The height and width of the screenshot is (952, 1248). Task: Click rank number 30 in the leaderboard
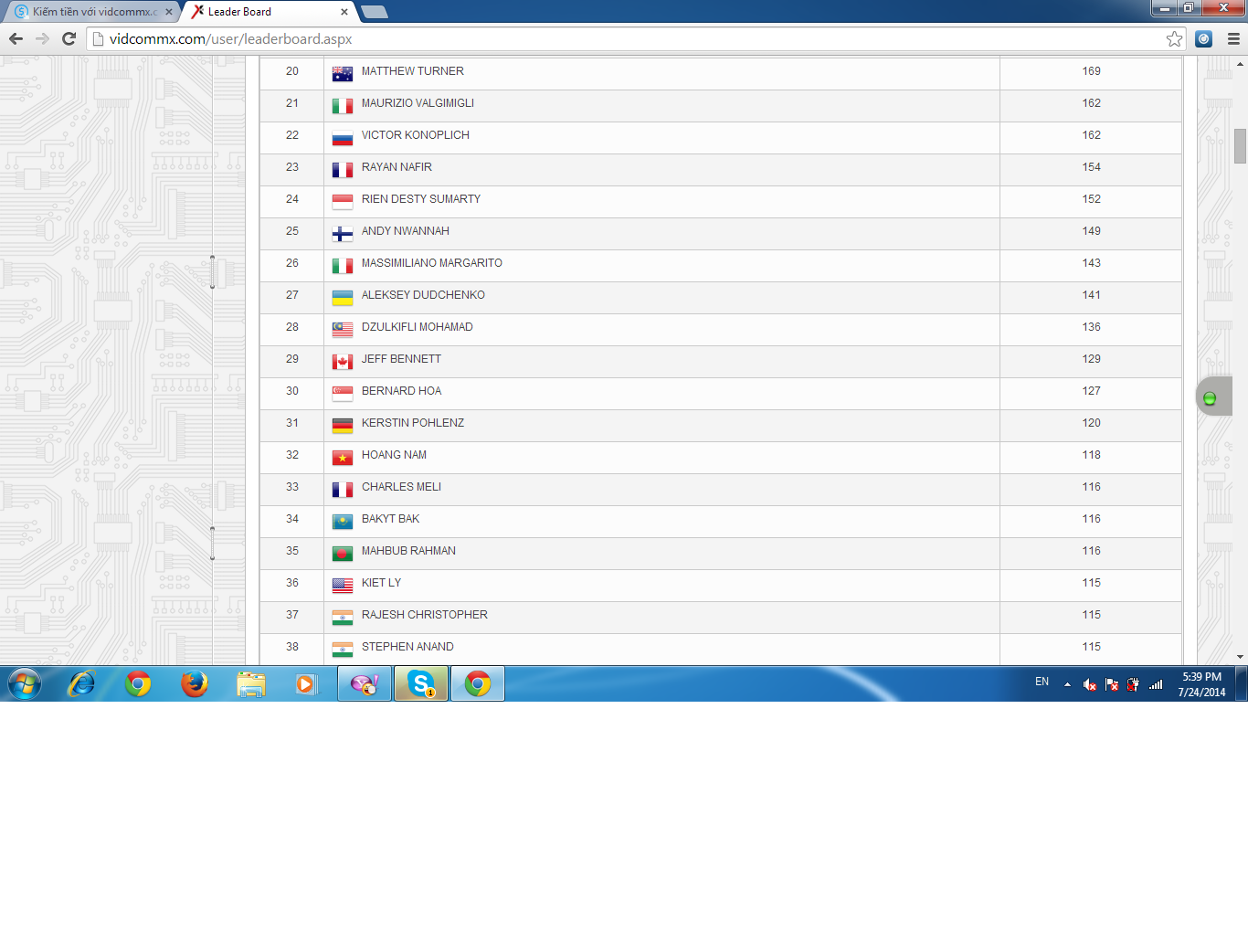tap(292, 391)
